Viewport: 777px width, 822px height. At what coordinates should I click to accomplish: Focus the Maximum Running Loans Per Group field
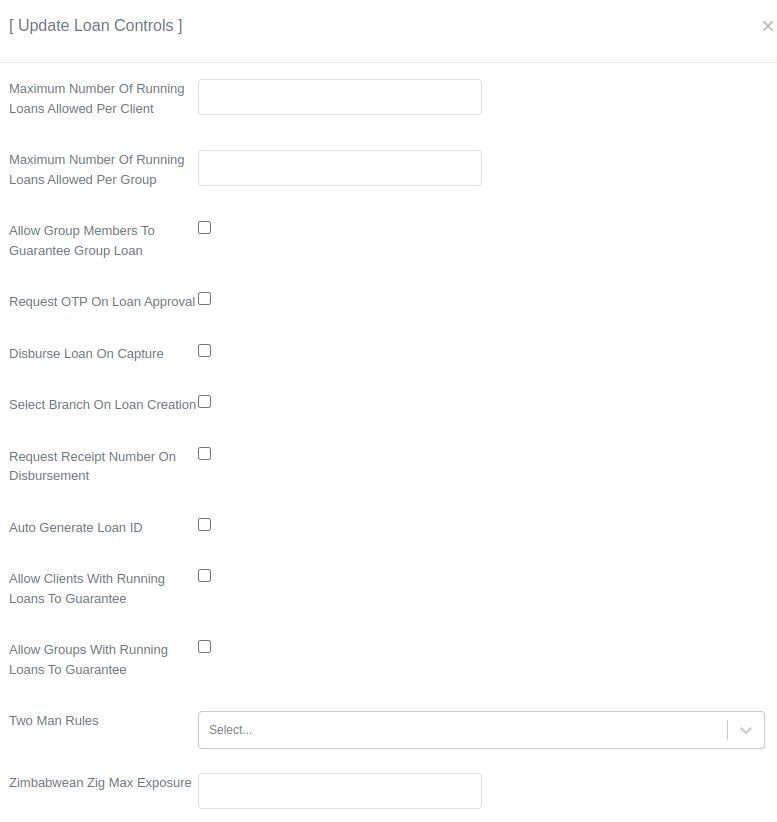(339, 168)
